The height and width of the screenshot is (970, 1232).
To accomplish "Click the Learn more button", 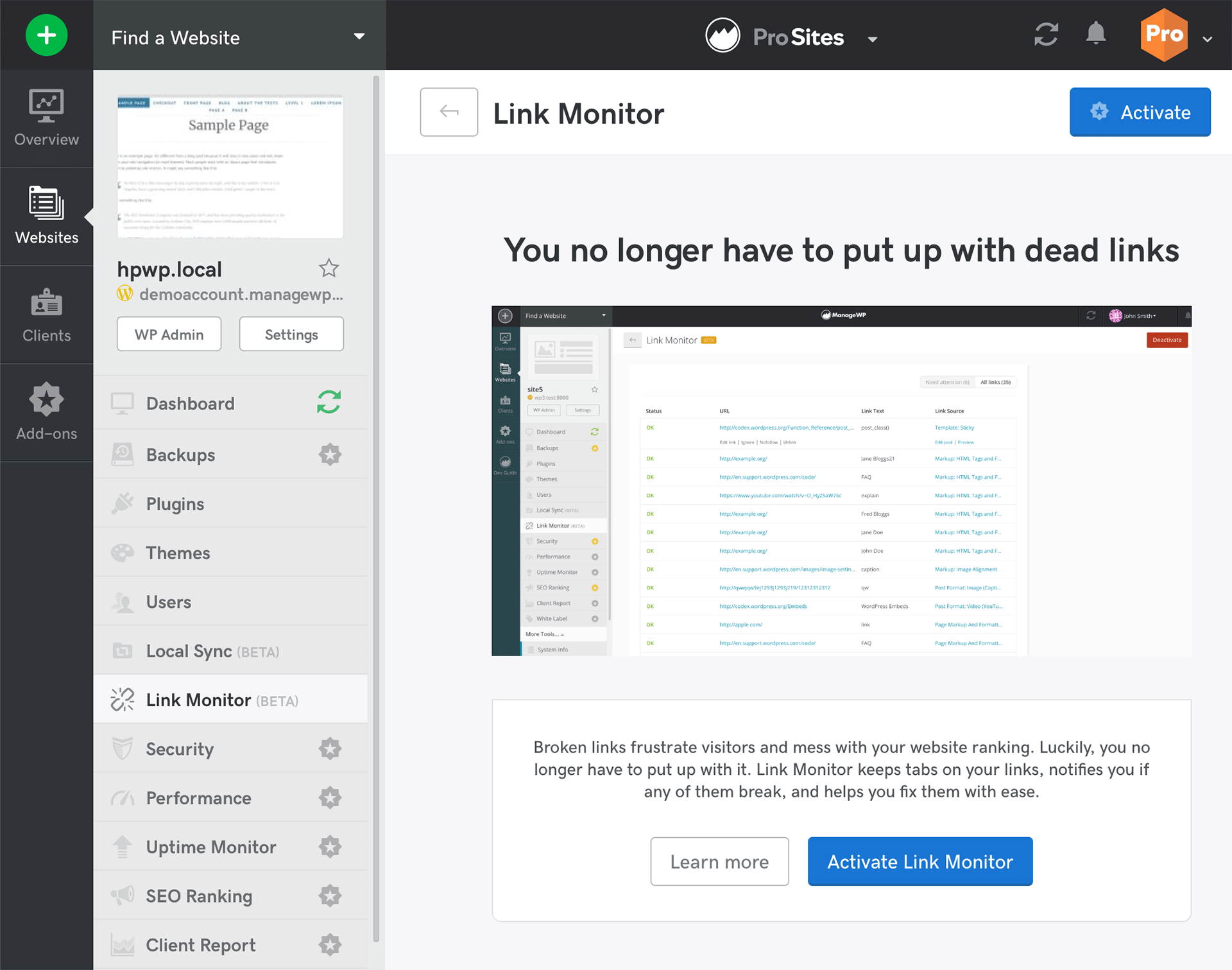I will (x=719, y=861).
